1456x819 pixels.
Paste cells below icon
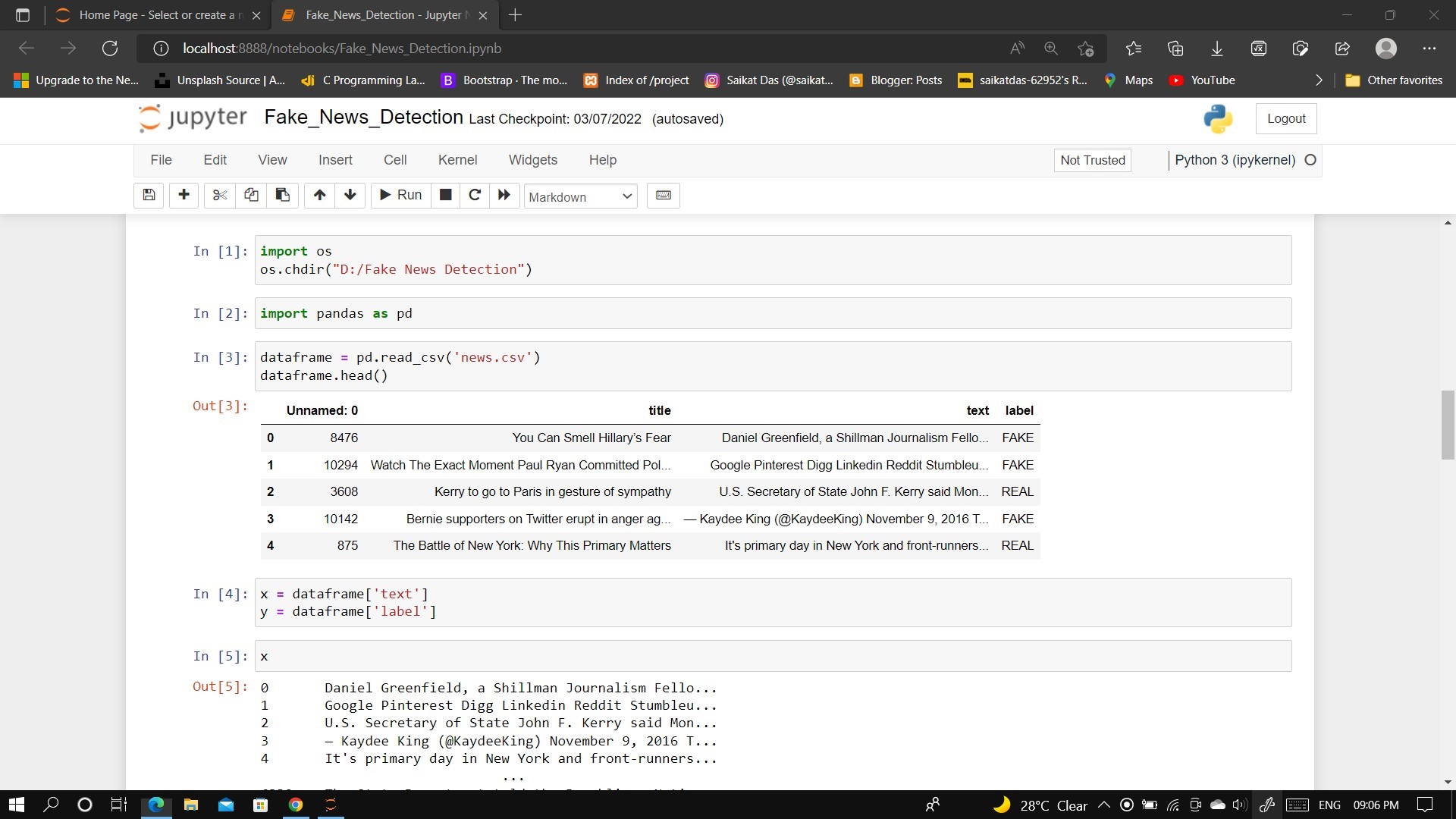282,196
